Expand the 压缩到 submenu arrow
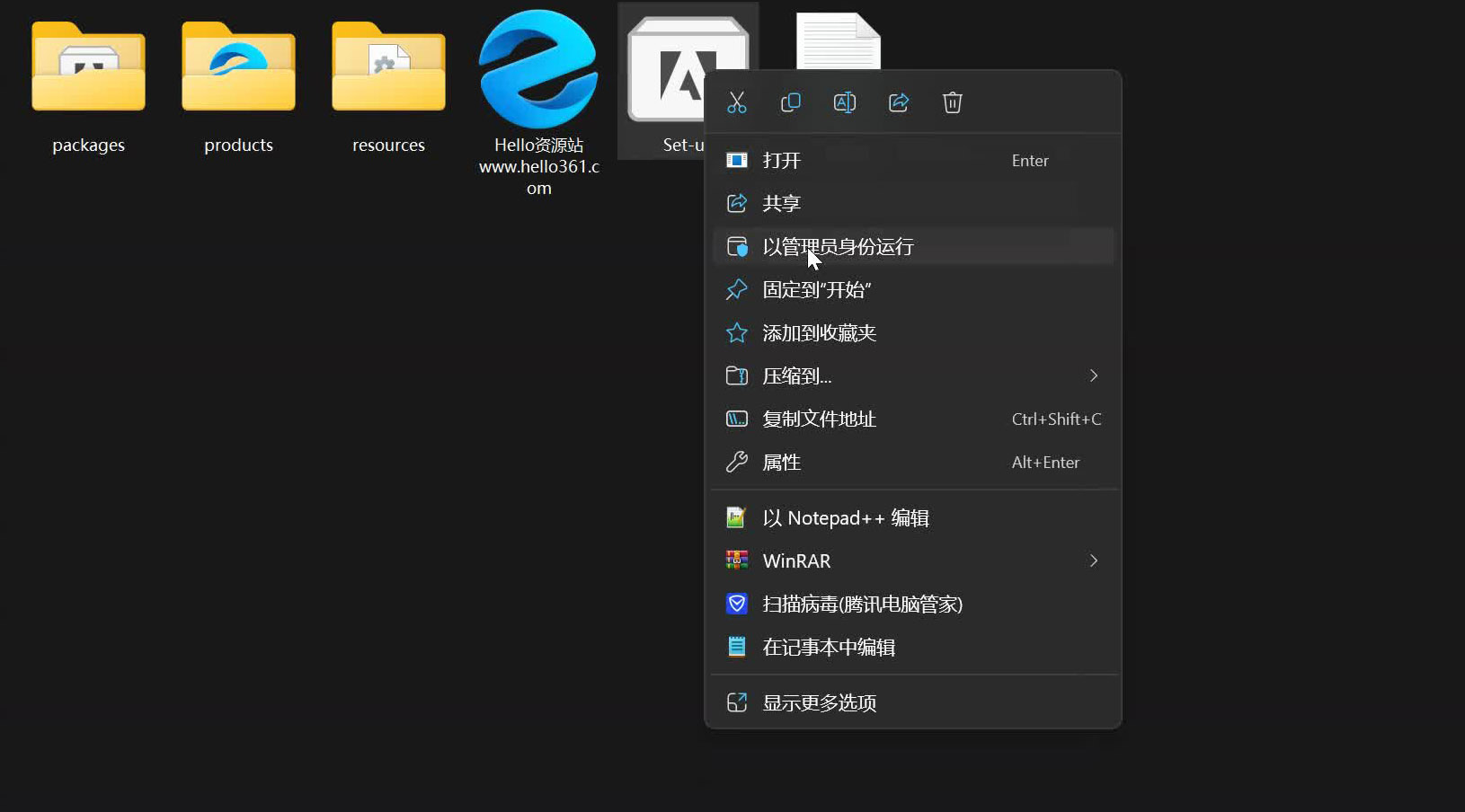The width and height of the screenshot is (1465, 812). [x=1093, y=375]
